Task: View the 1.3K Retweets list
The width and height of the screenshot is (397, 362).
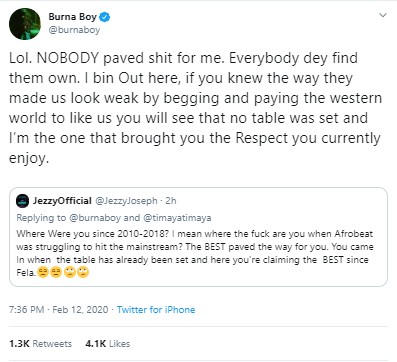Action: pyautogui.click(x=40, y=344)
